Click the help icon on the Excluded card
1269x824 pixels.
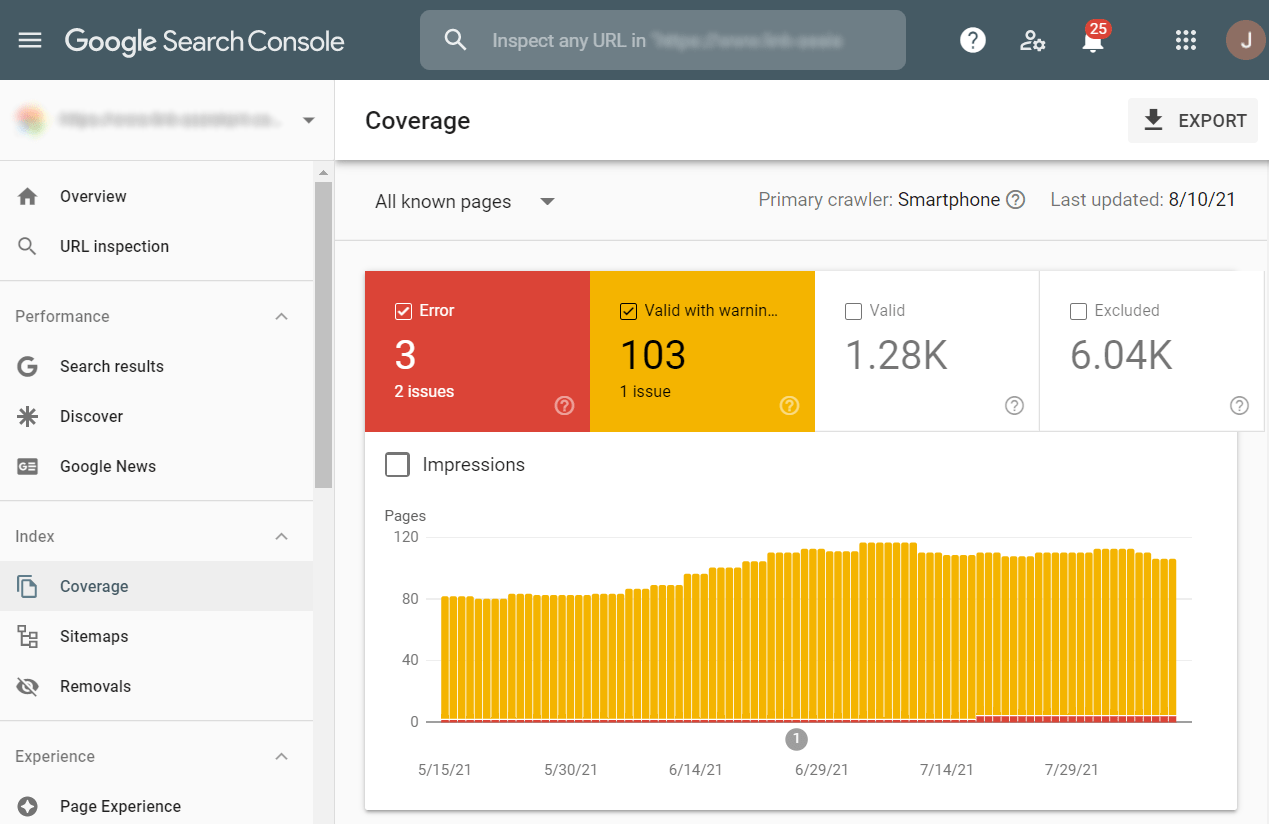click(x=1240, y=405)
